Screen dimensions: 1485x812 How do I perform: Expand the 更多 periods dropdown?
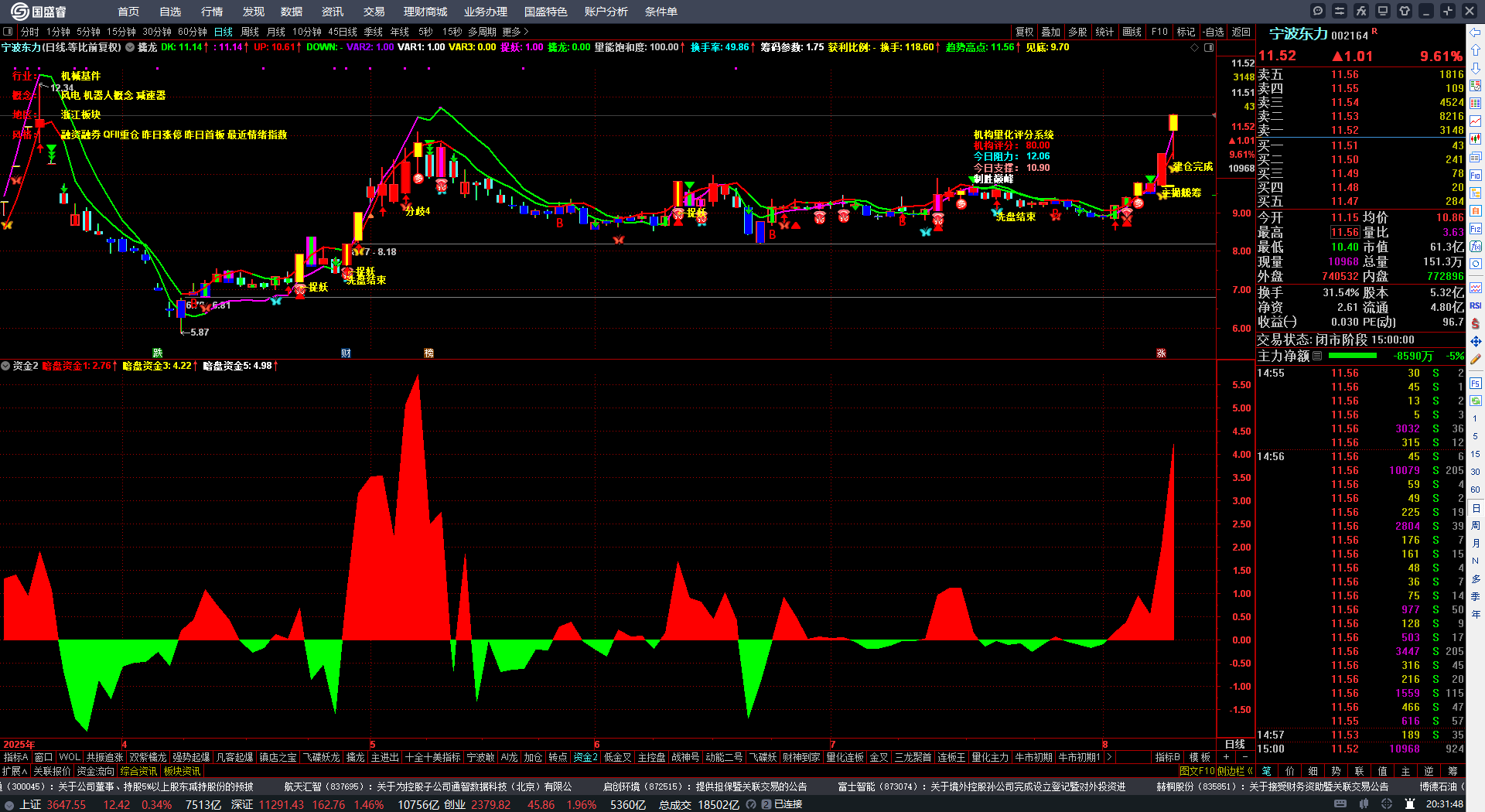tap(515, 32)
